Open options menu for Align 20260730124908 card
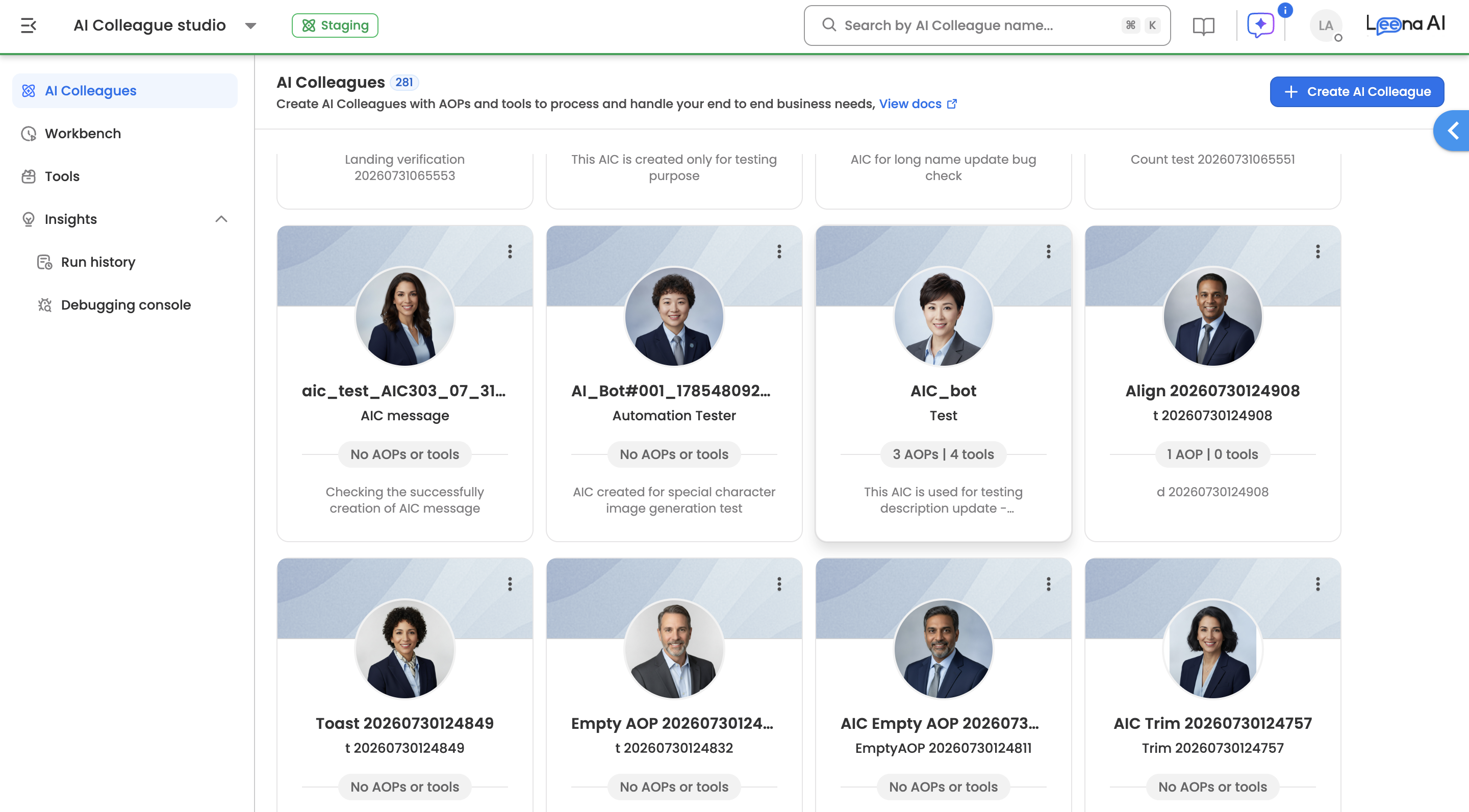This screenshot has width=1469, height=812. (x=1318, y=251)
